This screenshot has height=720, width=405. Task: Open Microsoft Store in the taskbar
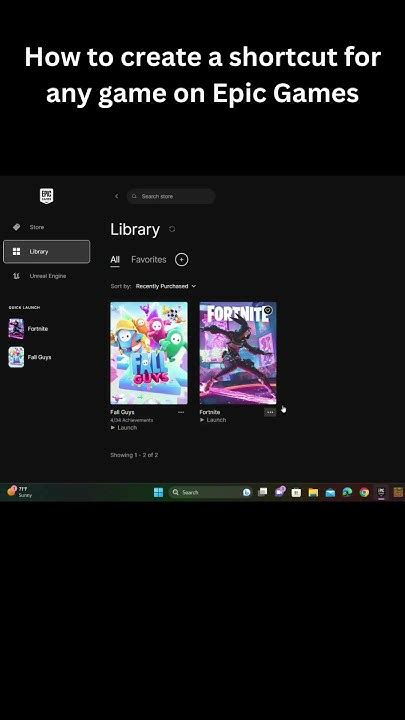tap(296, 492)
